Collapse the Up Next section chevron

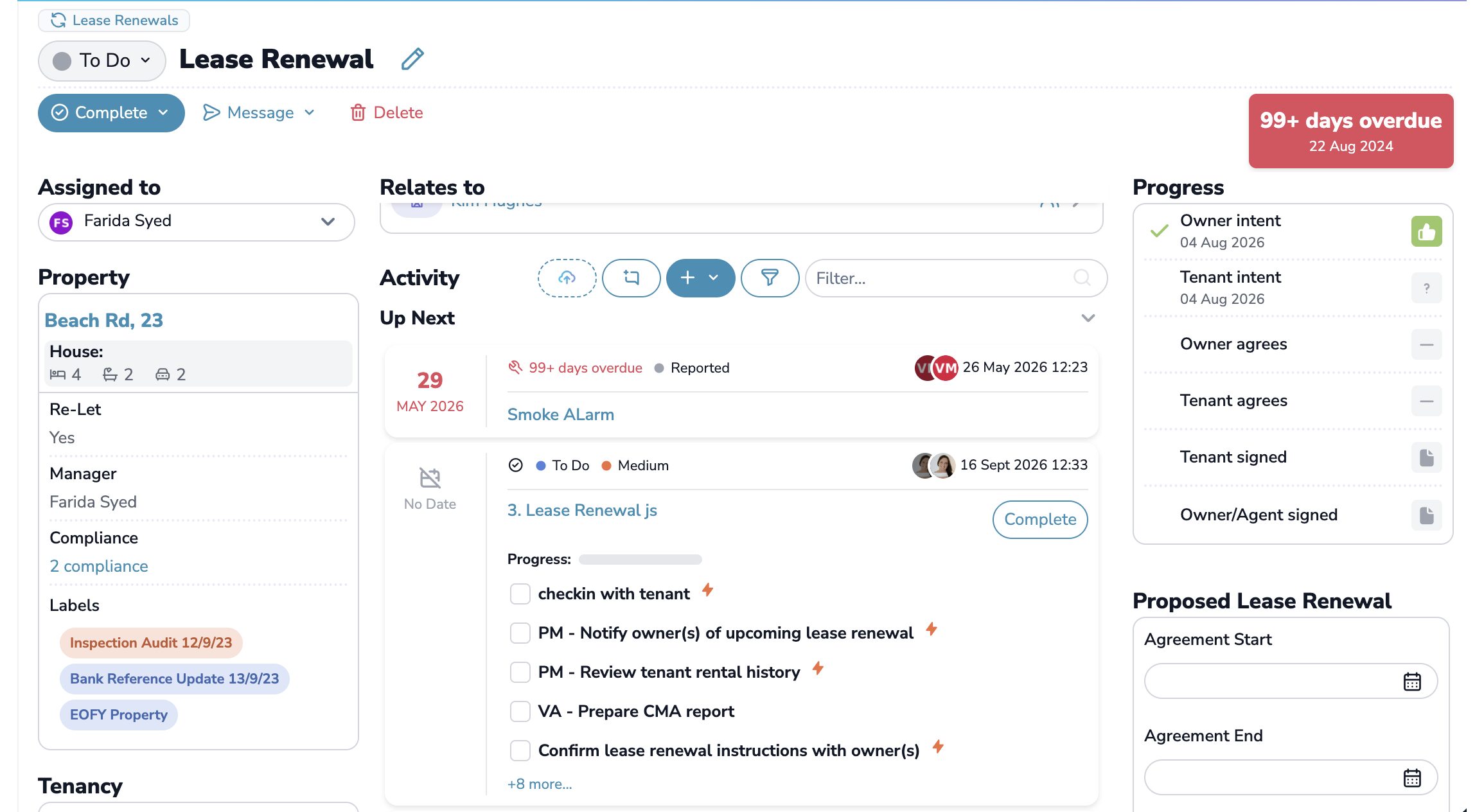coord(1088,318)
